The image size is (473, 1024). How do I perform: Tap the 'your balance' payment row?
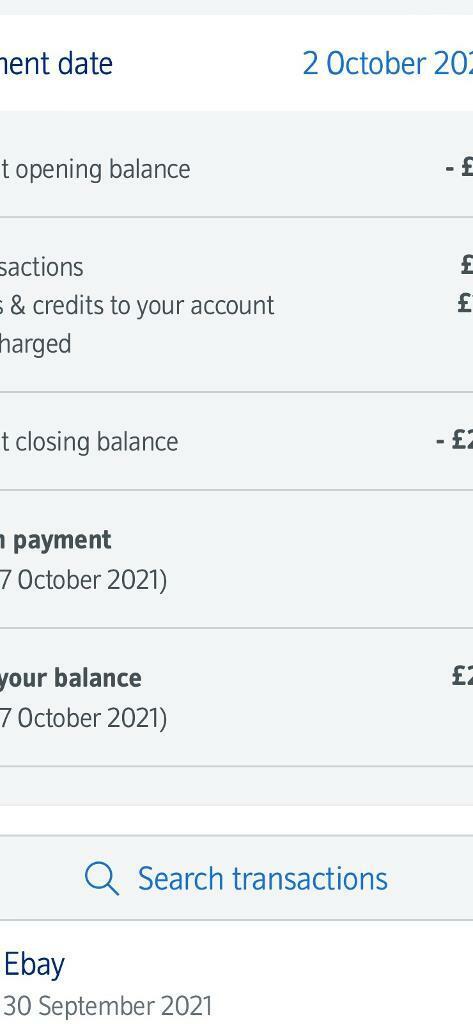(236, 697)
